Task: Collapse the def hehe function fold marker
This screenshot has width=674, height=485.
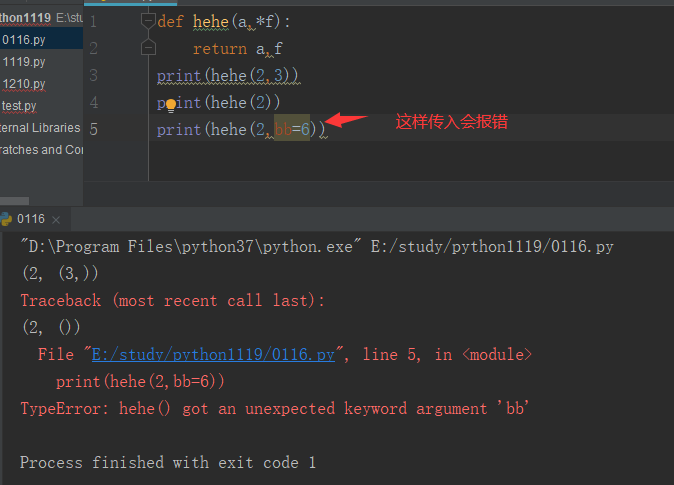Action: 148,21
